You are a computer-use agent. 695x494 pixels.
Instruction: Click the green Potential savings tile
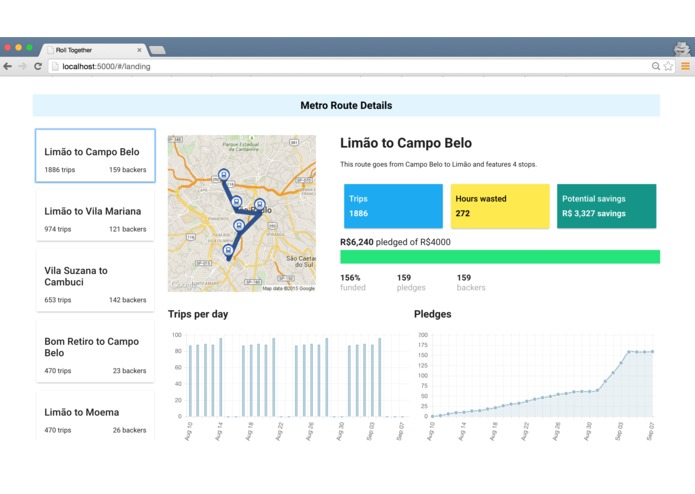click(x=606, y=206)
